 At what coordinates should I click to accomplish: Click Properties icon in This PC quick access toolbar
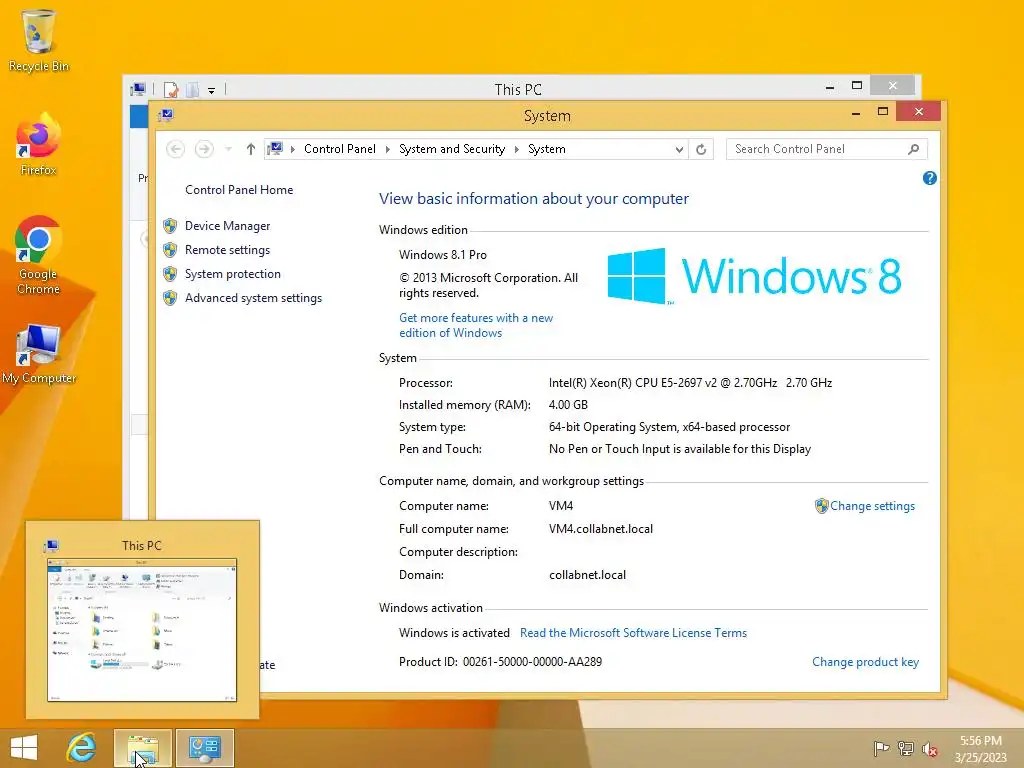[171, 89]
